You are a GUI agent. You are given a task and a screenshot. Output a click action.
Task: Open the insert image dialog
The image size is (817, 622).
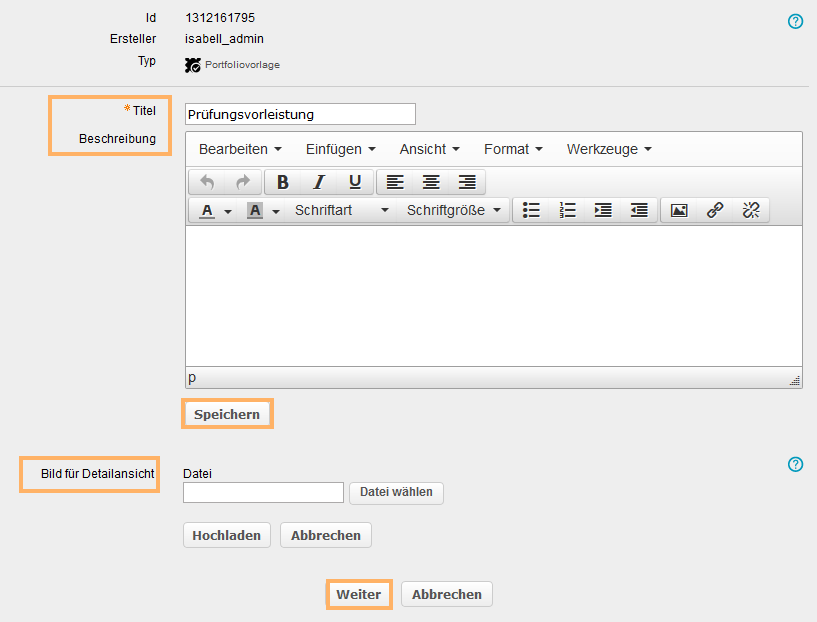tap(679, 210)
